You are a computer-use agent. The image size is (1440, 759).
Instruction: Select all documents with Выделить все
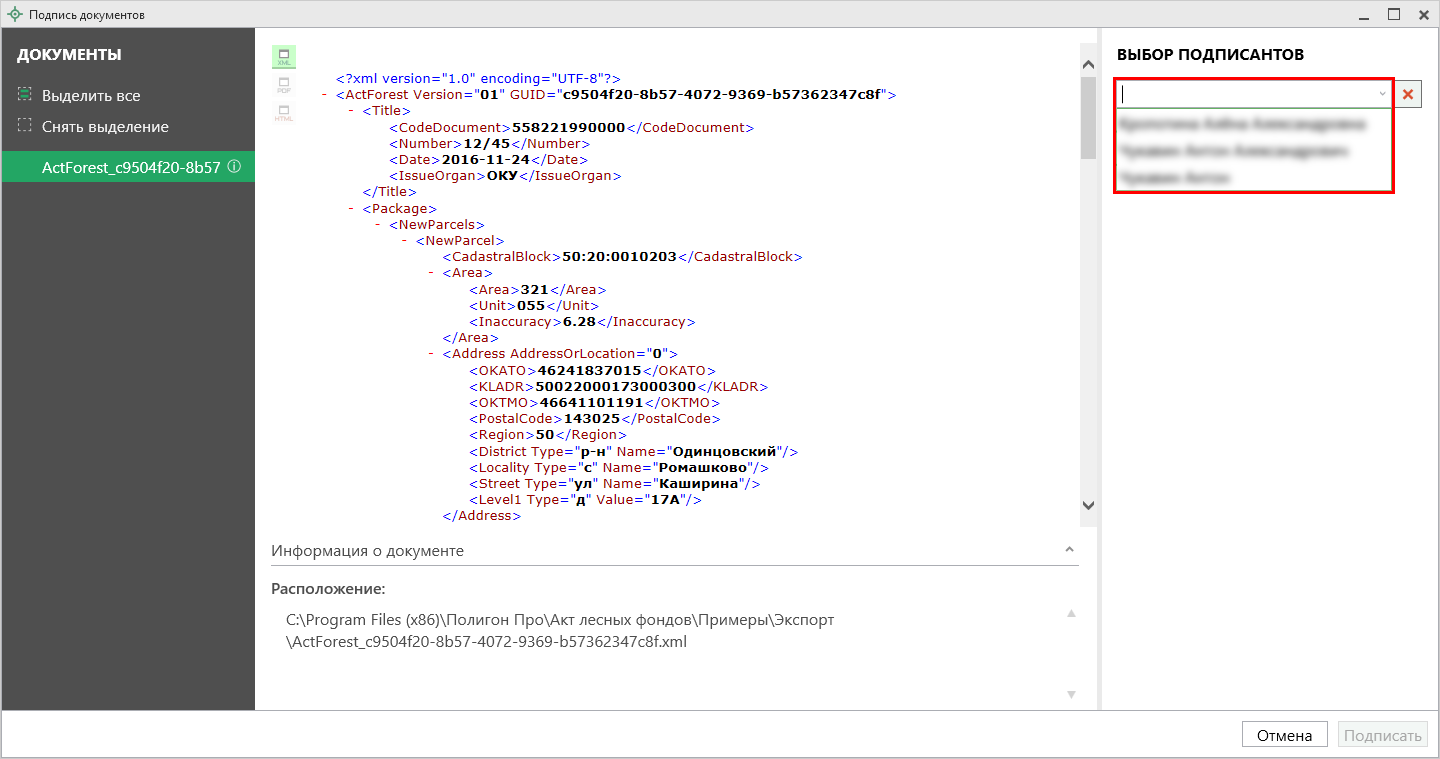pyautogui.click(x=90, y=96)
